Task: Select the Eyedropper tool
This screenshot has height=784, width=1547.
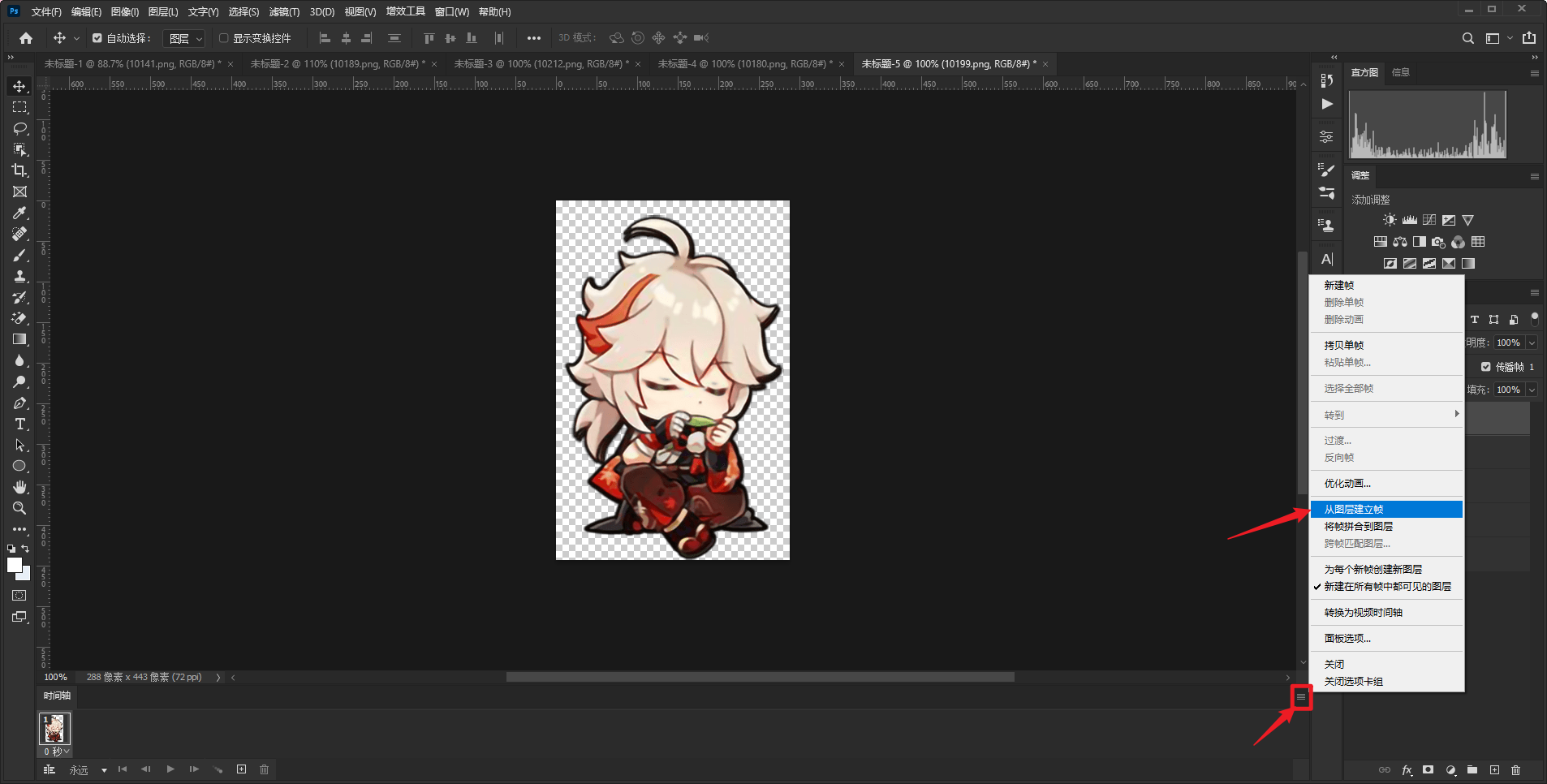Action: (x=19, y=213)
